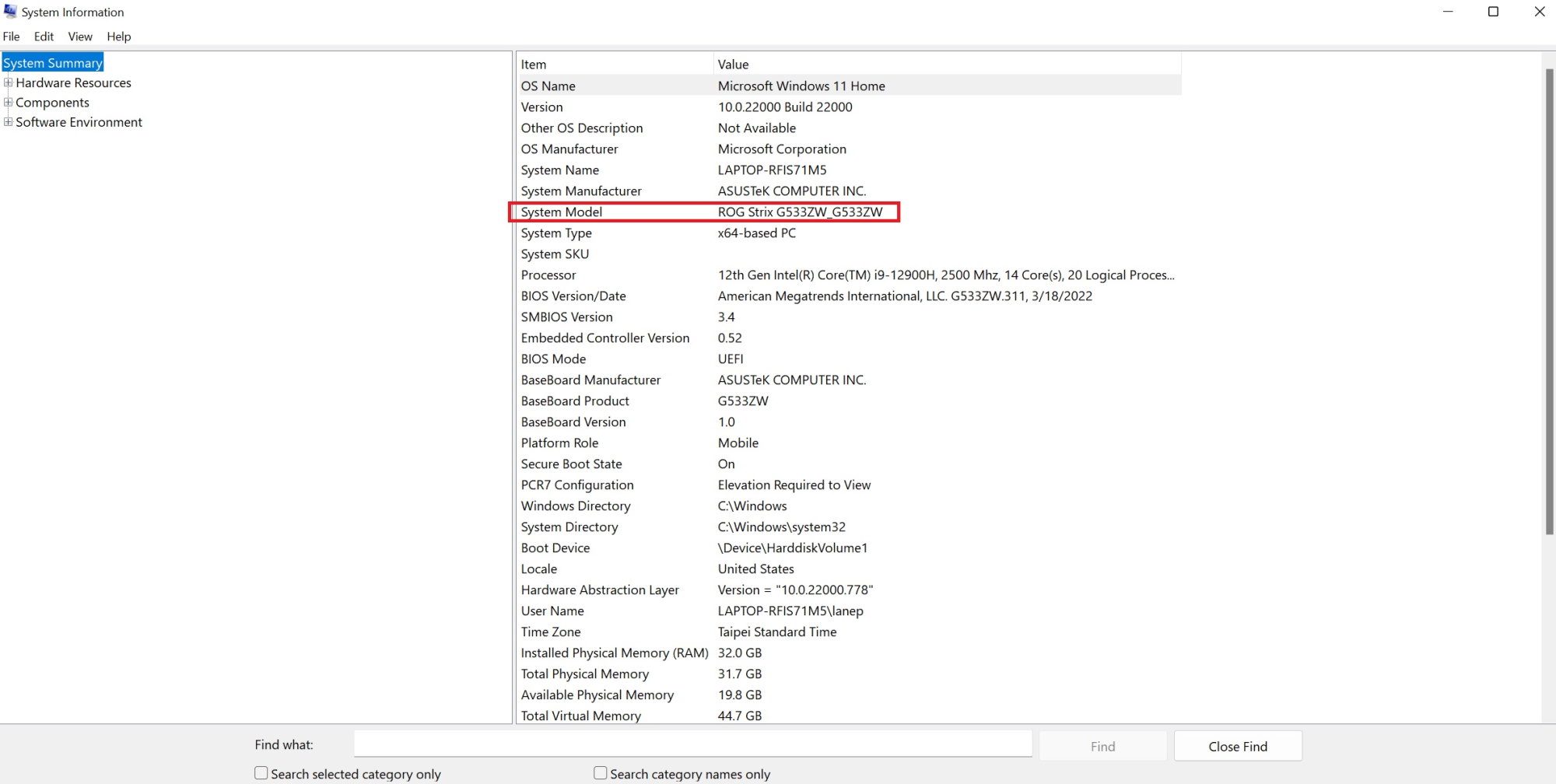Click the vertical scrollbar thumb
The width and height of the screenshot is (1556, 784).
click(1549, 302)
